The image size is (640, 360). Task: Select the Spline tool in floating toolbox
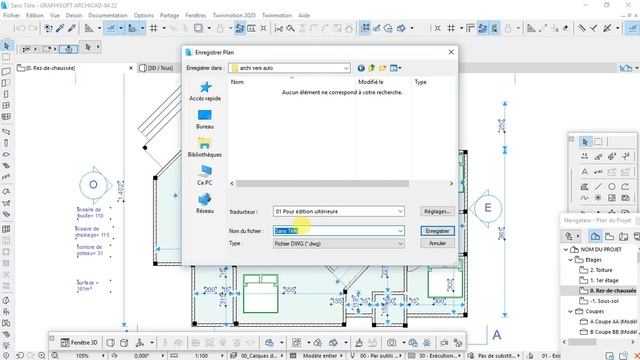pos(585,198)
